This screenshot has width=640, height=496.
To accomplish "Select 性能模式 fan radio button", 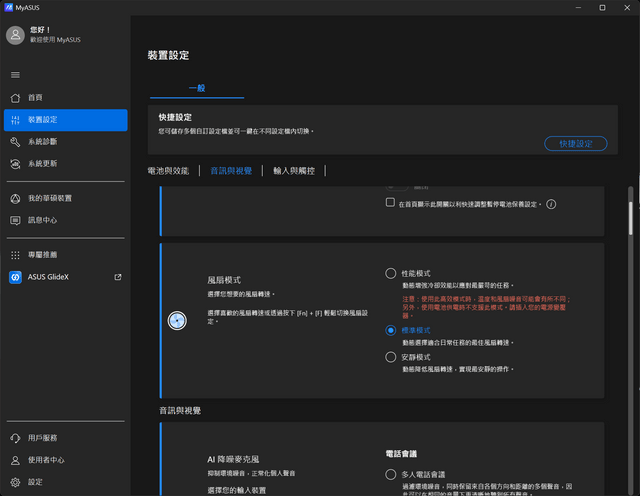I will coord(391,273).
